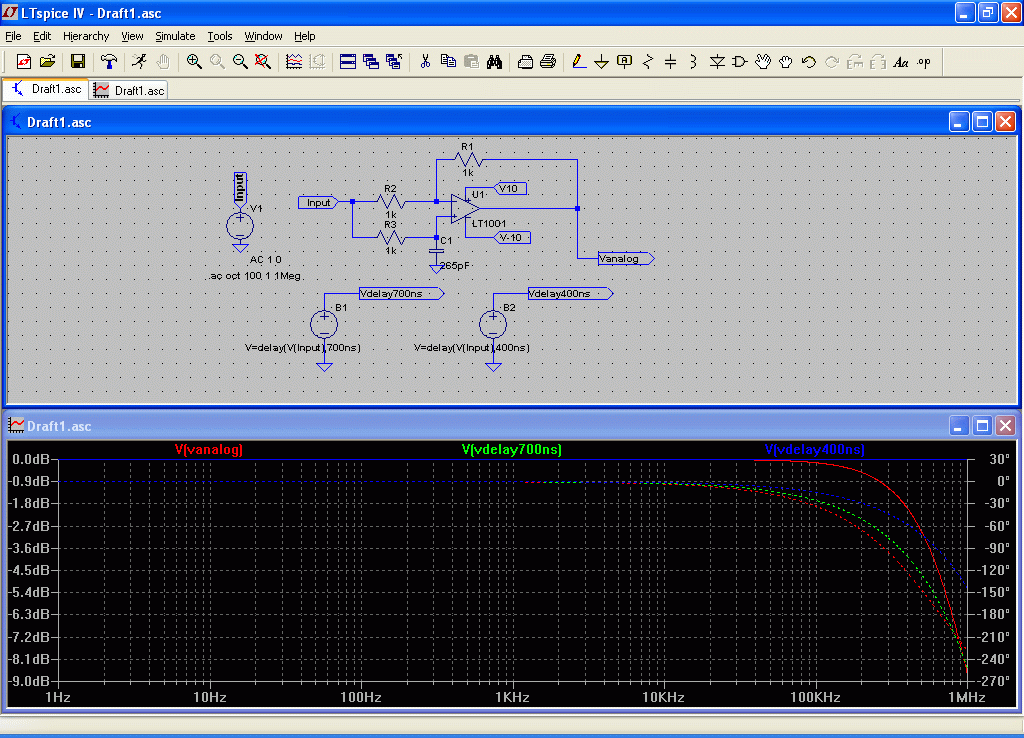
Task: Open the Control Panel hammer icon
Action: coord(108,61)
